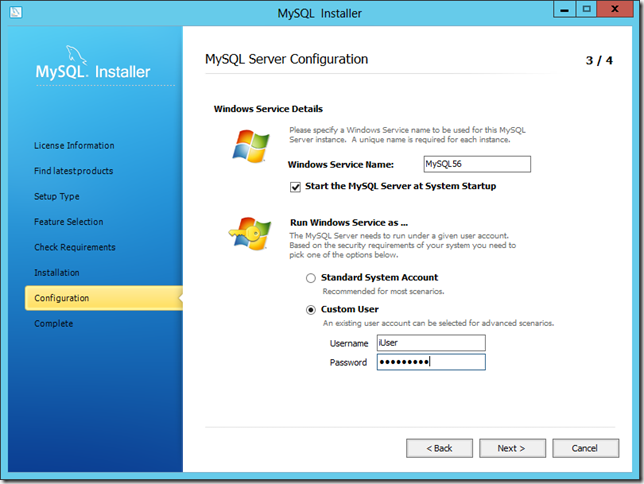
Task: Click into the Password input field
Action: [431, 362]
